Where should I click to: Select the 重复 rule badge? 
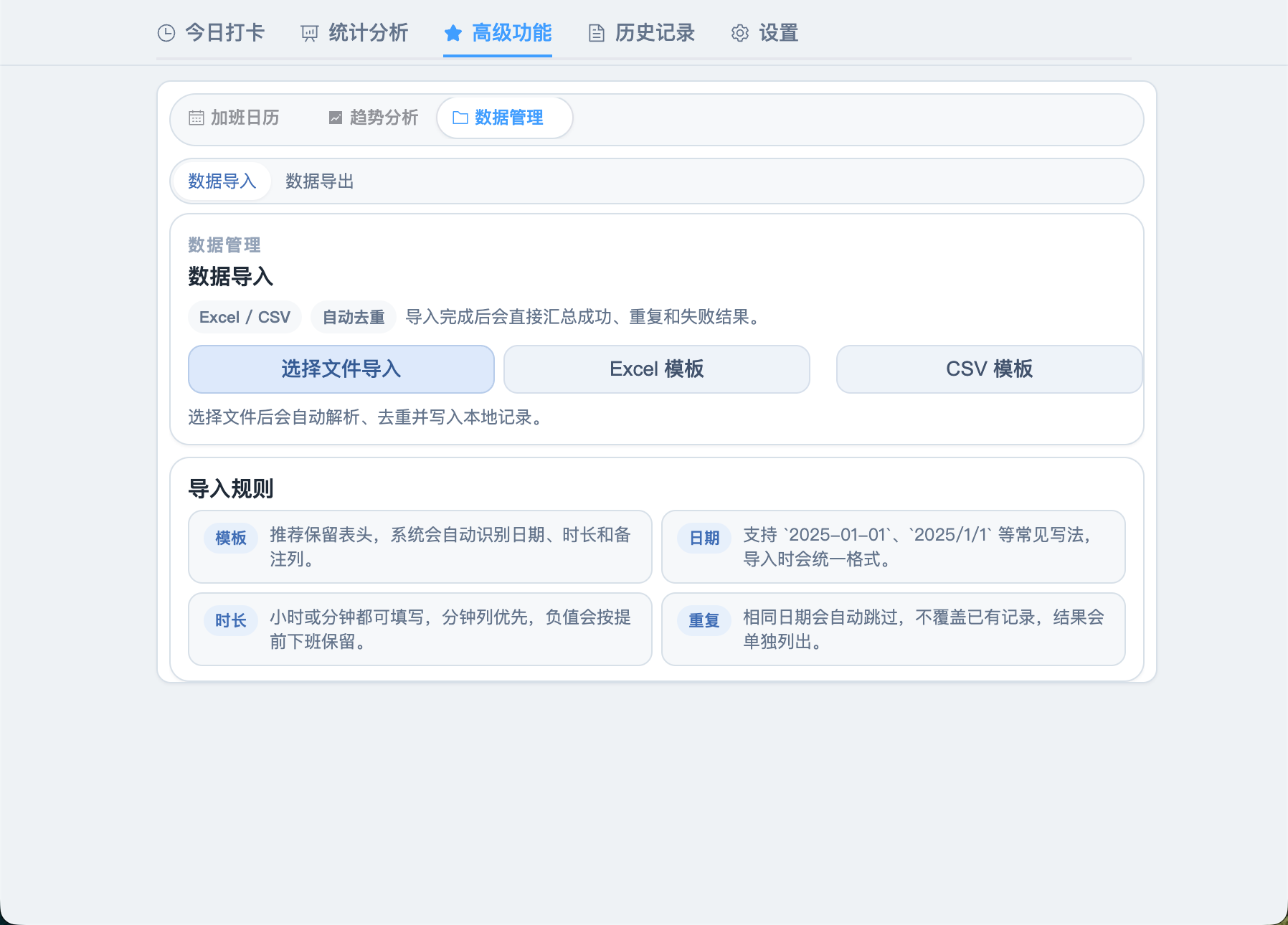(x=704, y=620)
